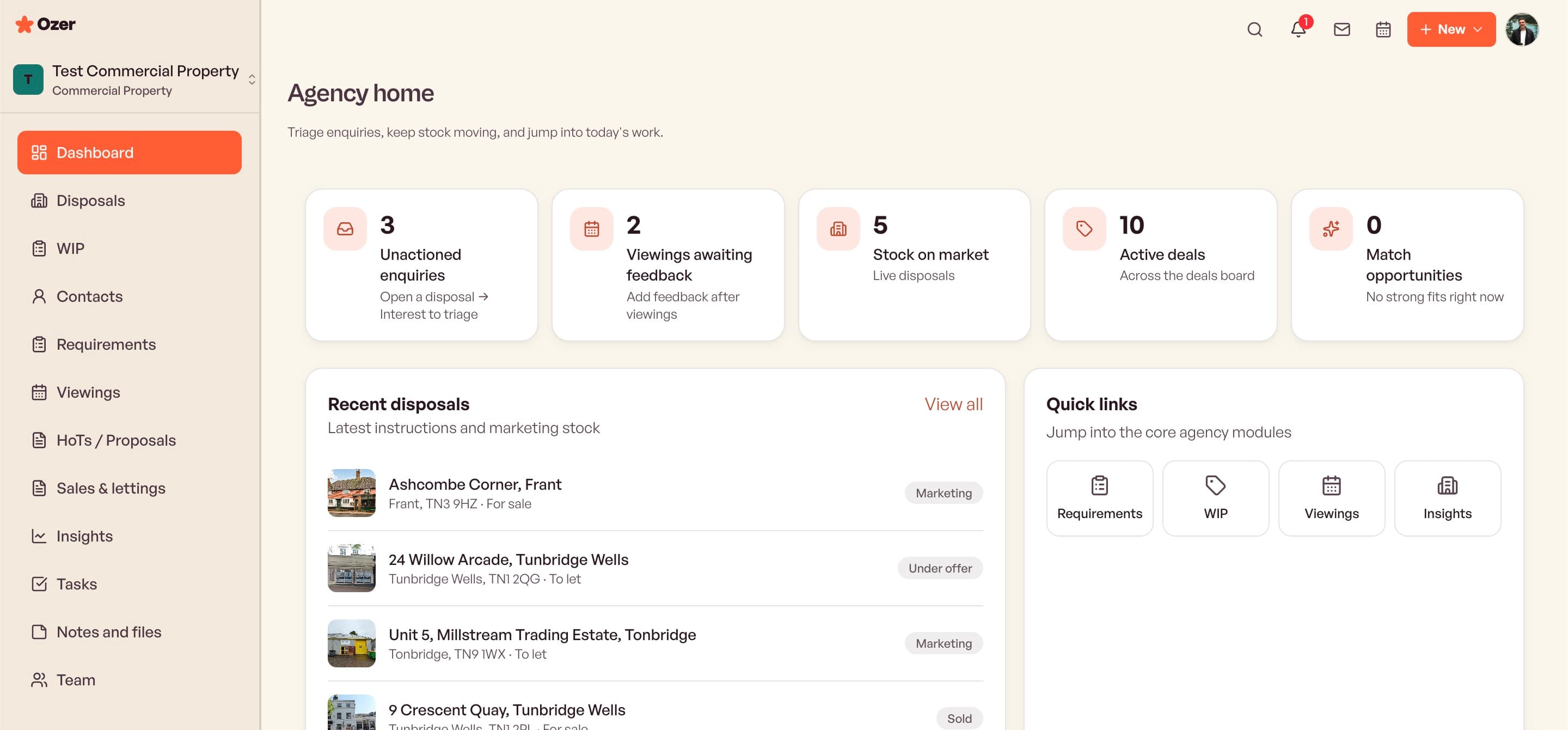
Task: Click the WIP clipboard icon in sidebar
Action: tap(39, 248)
